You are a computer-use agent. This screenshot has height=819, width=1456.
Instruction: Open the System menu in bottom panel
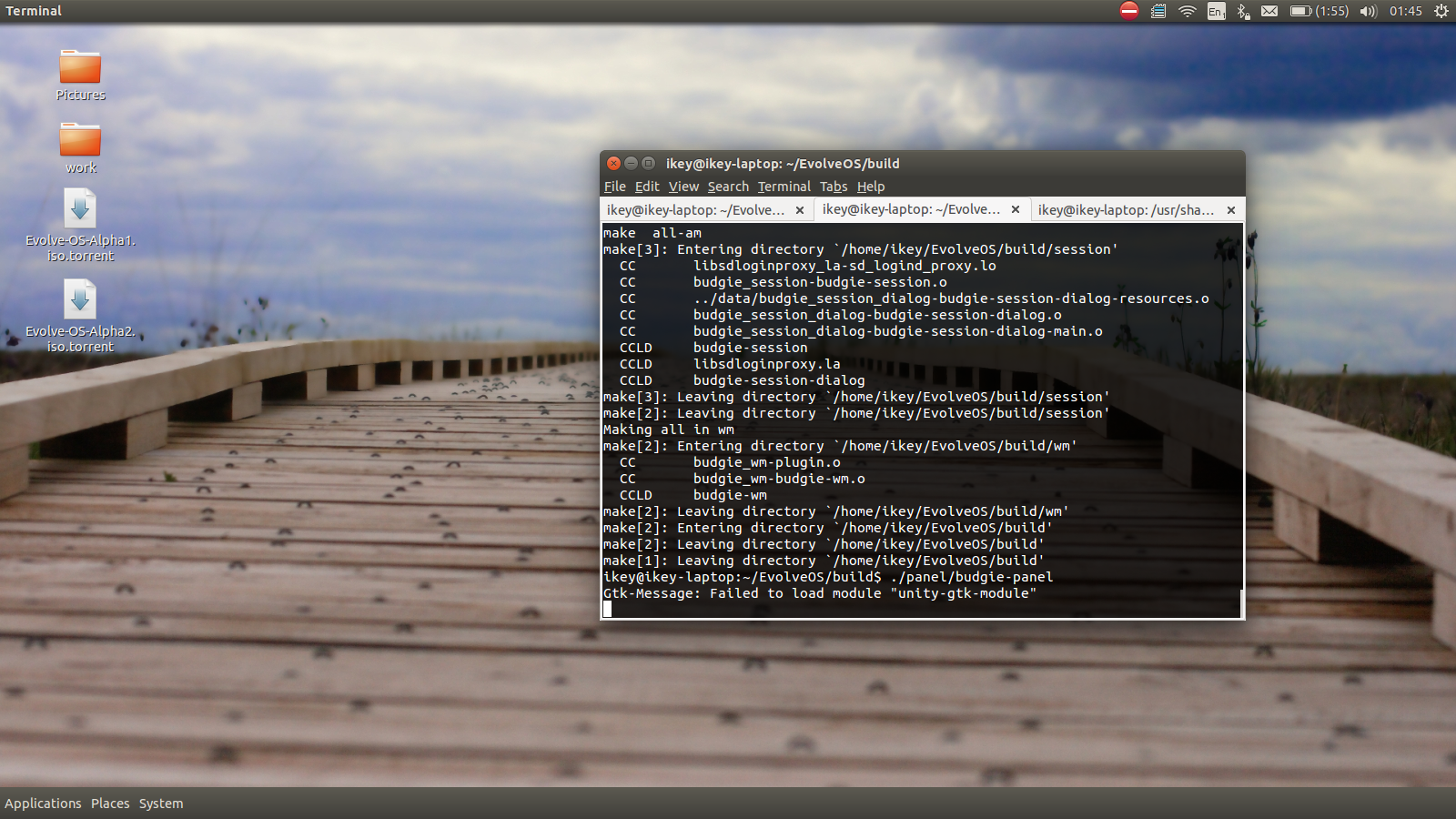[x=161, y=804]
